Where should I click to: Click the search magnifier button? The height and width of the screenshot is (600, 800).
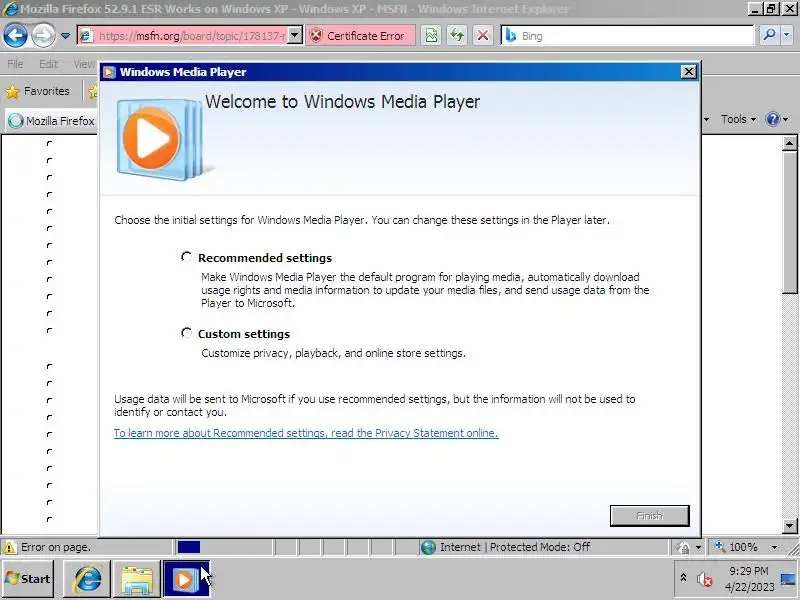point(769,35)
